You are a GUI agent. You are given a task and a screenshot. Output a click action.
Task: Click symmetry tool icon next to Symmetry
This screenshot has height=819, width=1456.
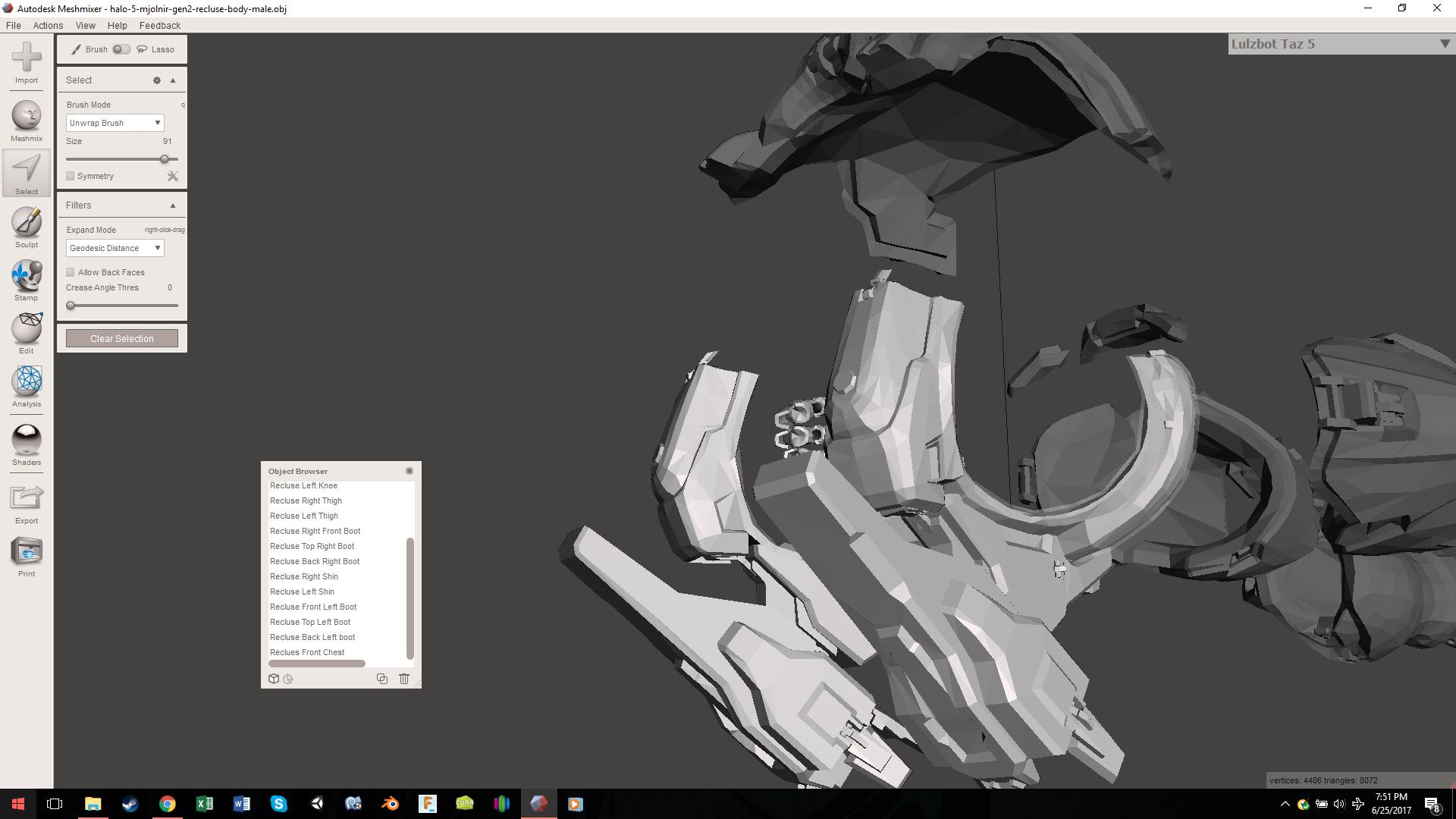(x=173, y=176)
